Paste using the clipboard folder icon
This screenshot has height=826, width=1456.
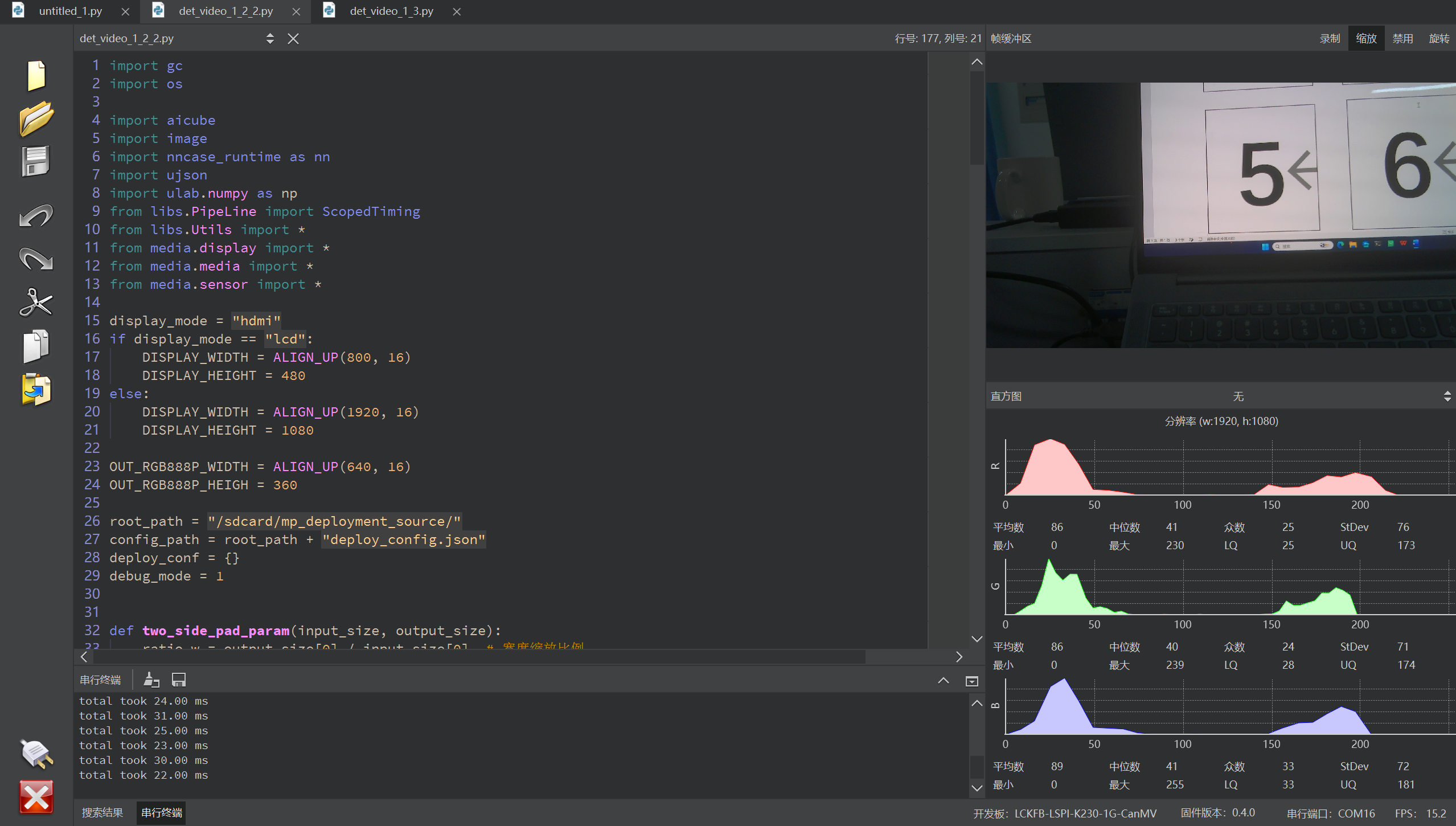pyautogui.click(x=36, y=390)
